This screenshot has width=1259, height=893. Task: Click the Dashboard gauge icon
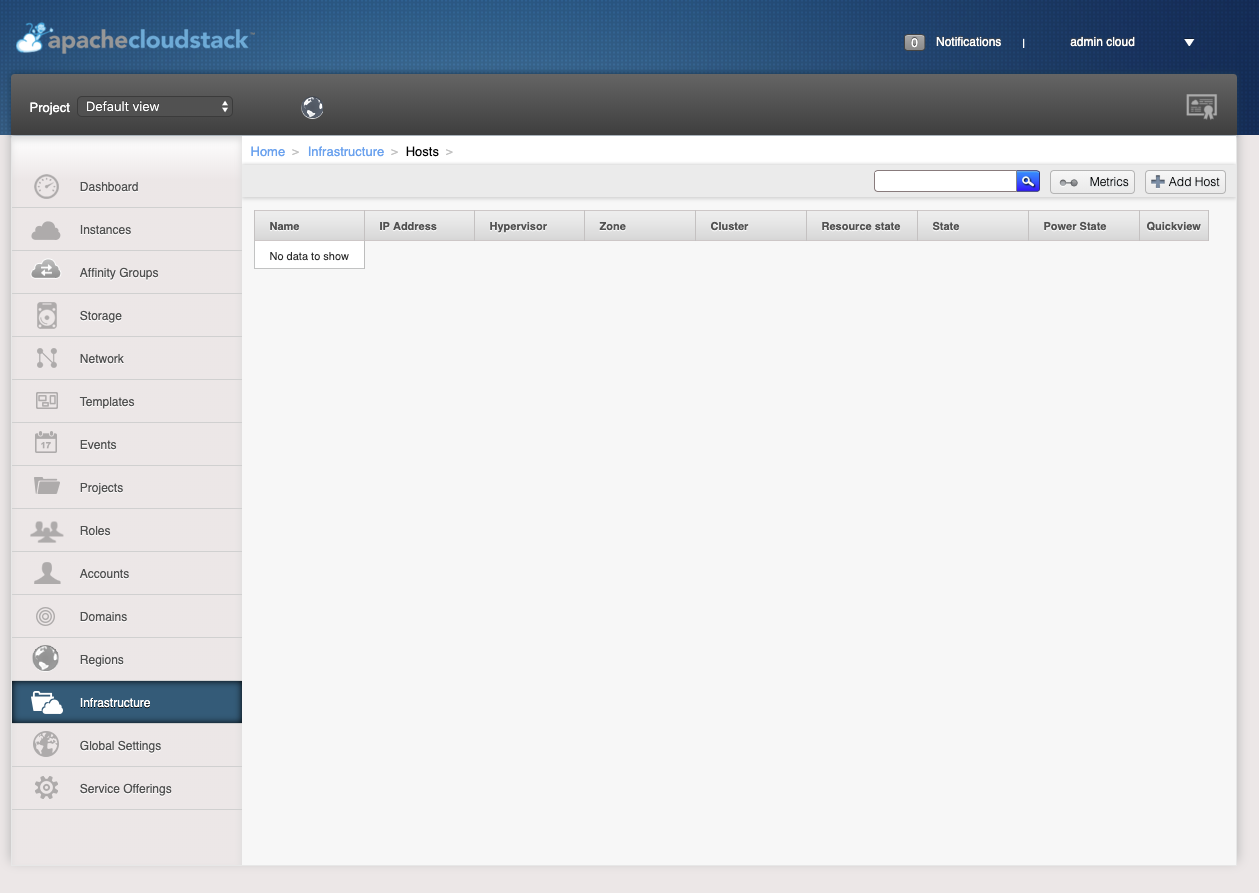tap(46, 187)
